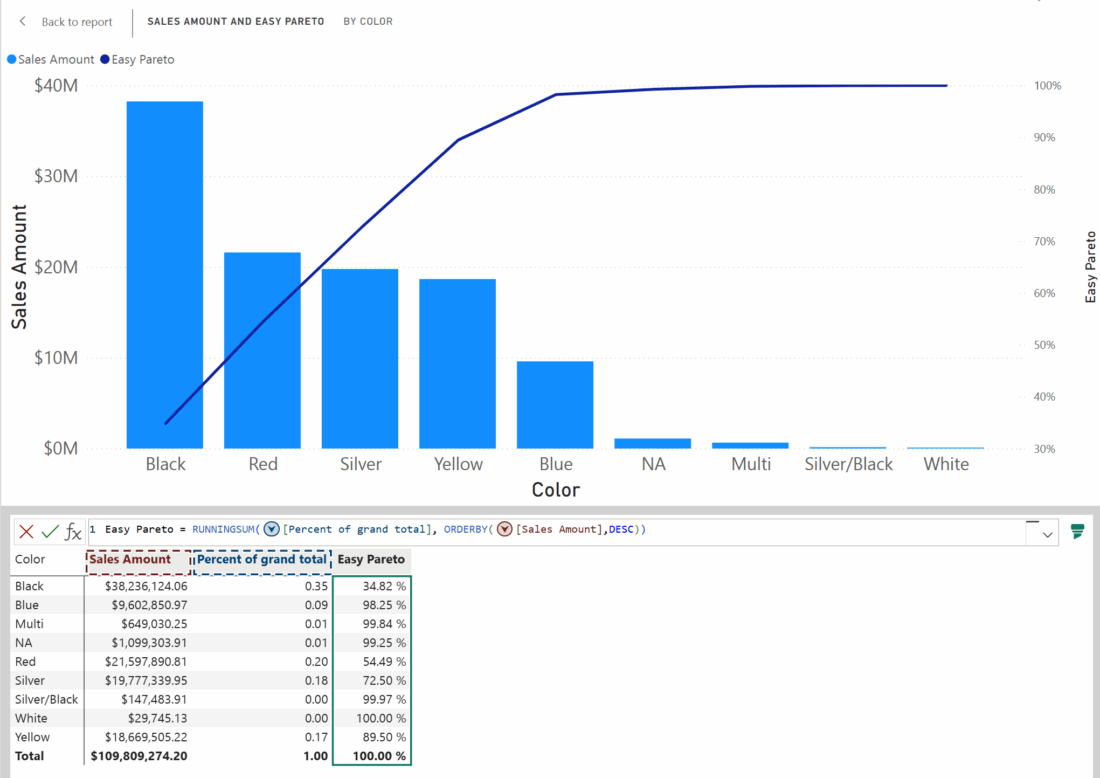Select the Blue row label in table

(27, 605)
